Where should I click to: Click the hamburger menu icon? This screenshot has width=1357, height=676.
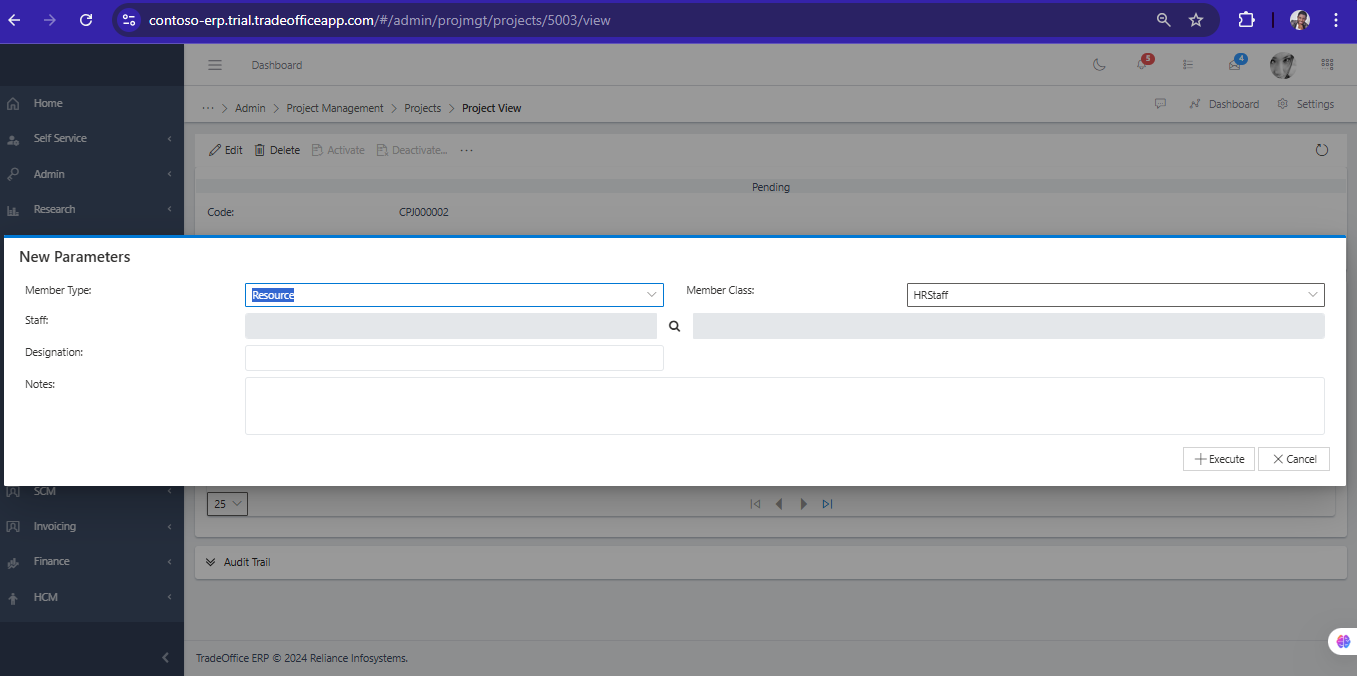[214, 65]
